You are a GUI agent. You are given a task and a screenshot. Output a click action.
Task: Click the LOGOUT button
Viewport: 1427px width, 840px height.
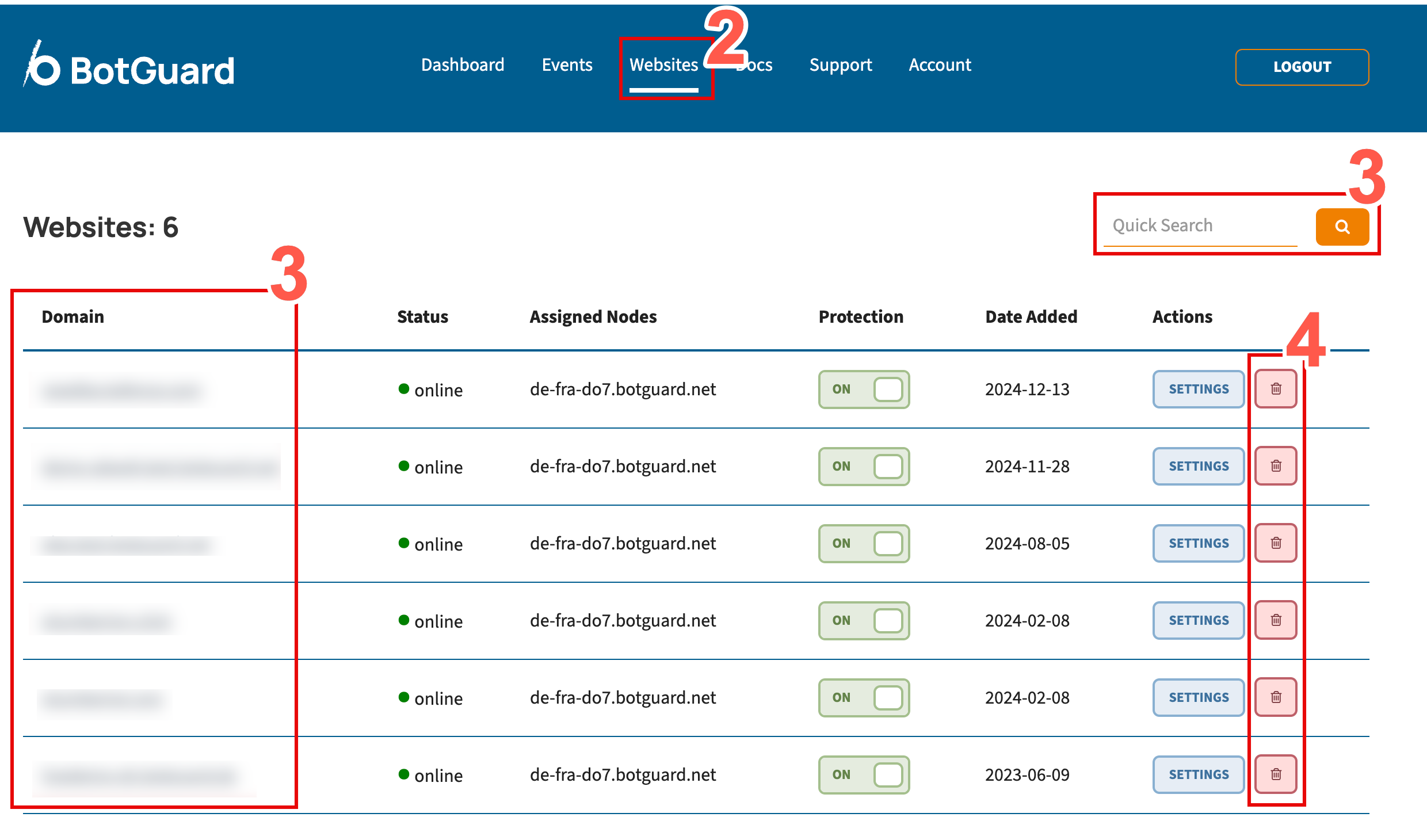point(1302,67)
